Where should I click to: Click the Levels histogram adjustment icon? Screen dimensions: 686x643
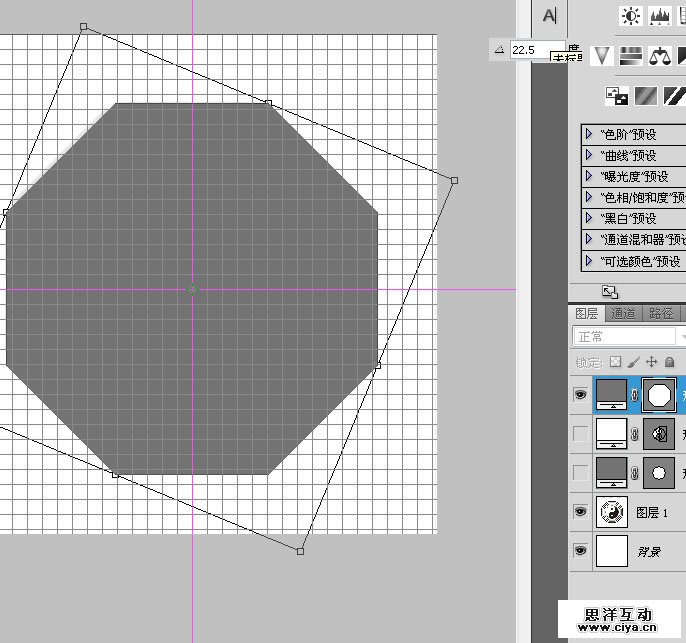[x=660, y=16]
